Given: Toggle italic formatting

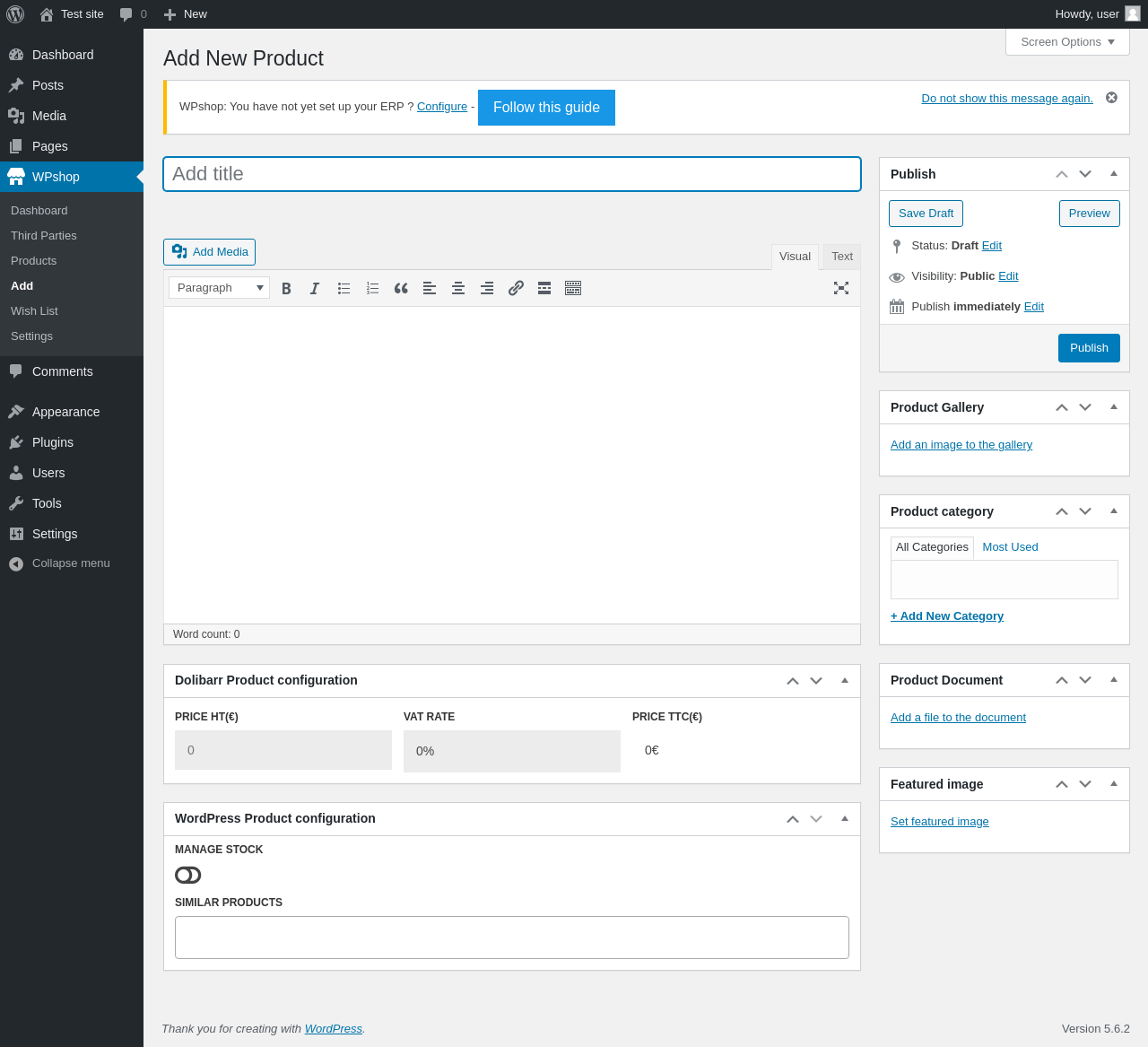Looking at the screenshot, I should point(315,288).
